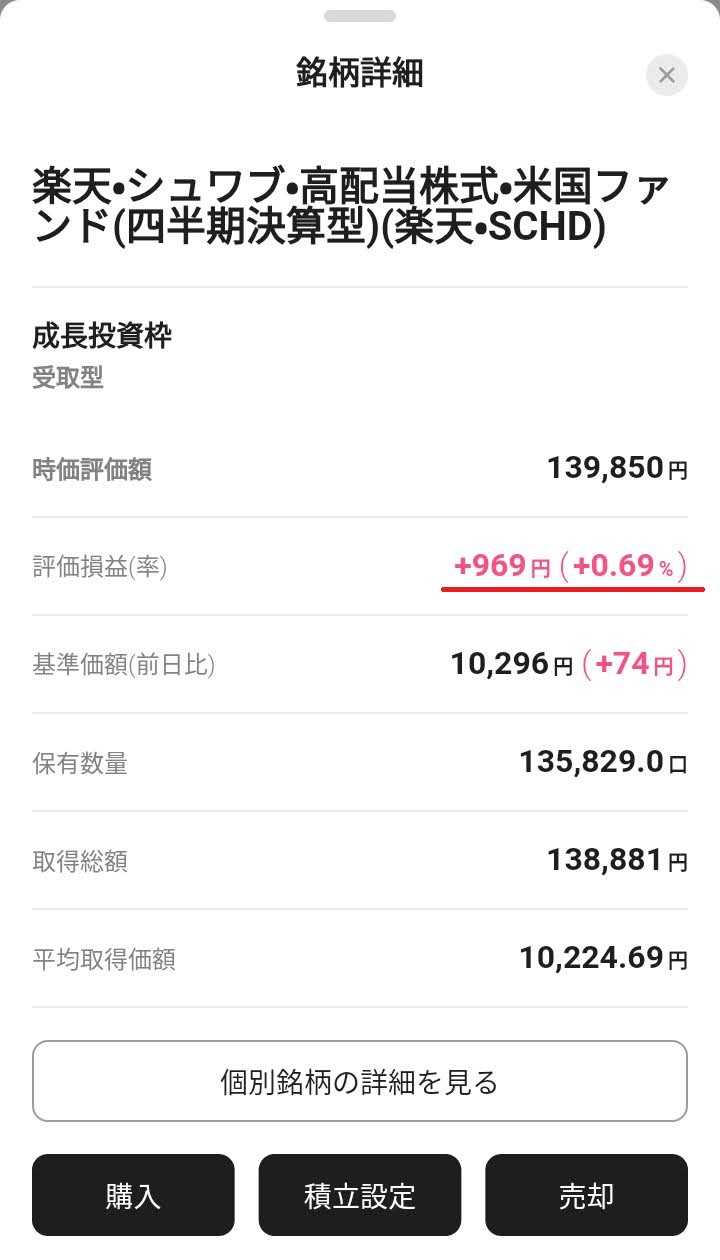The image size is (720, 1260).
Task: Select the 成長投資枠 label
Action: 102,336
